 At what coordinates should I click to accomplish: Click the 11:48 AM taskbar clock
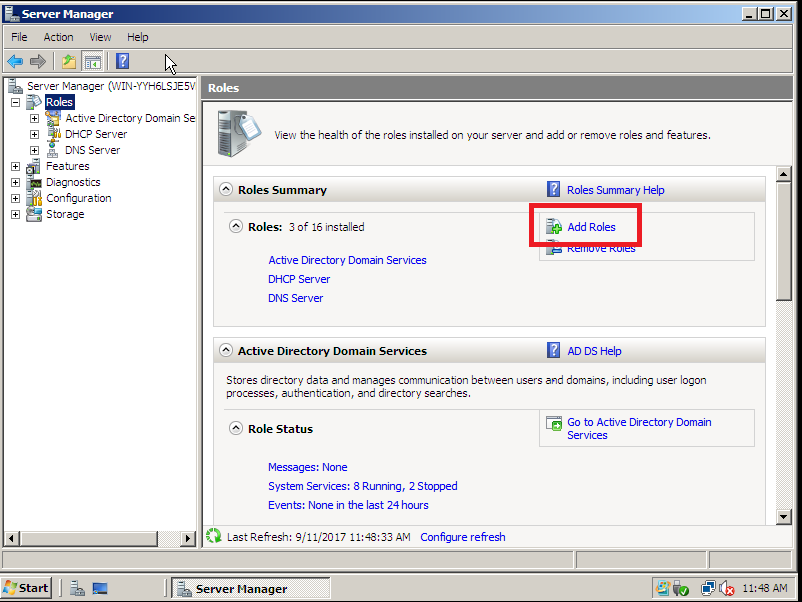[x=765, y=588]
